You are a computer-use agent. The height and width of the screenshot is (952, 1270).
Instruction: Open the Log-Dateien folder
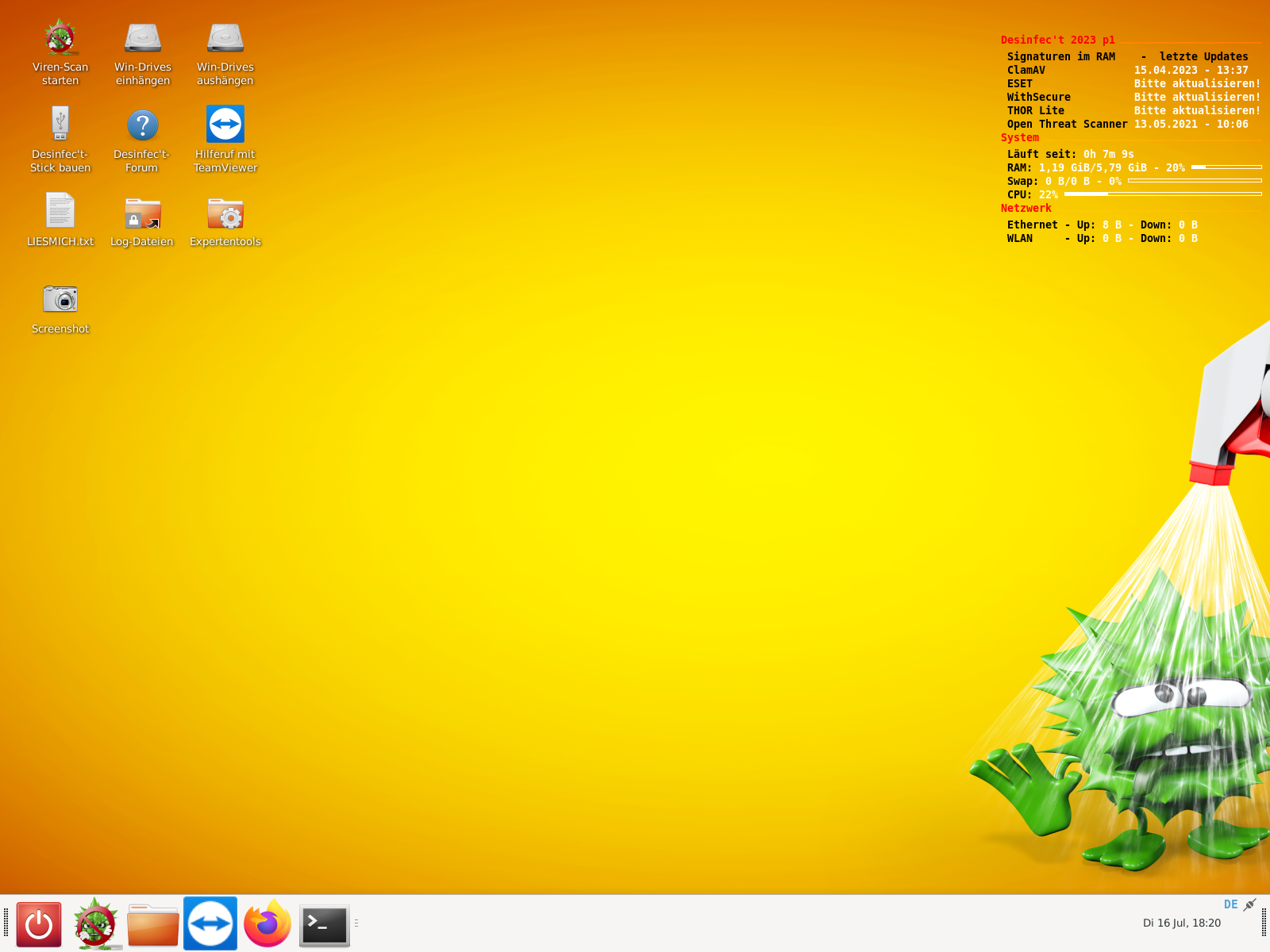point(143,213)
